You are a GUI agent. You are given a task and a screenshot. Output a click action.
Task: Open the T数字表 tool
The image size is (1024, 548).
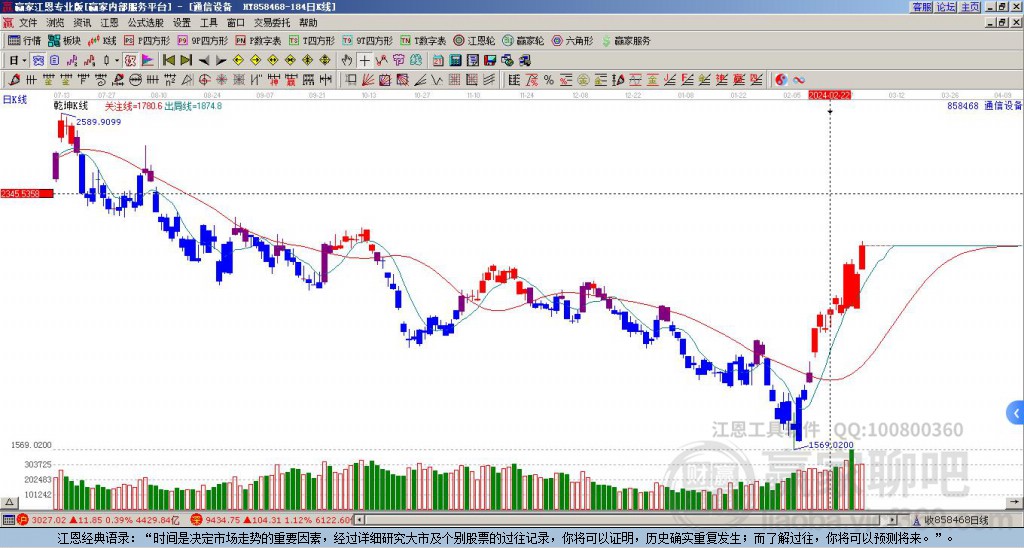423,40
